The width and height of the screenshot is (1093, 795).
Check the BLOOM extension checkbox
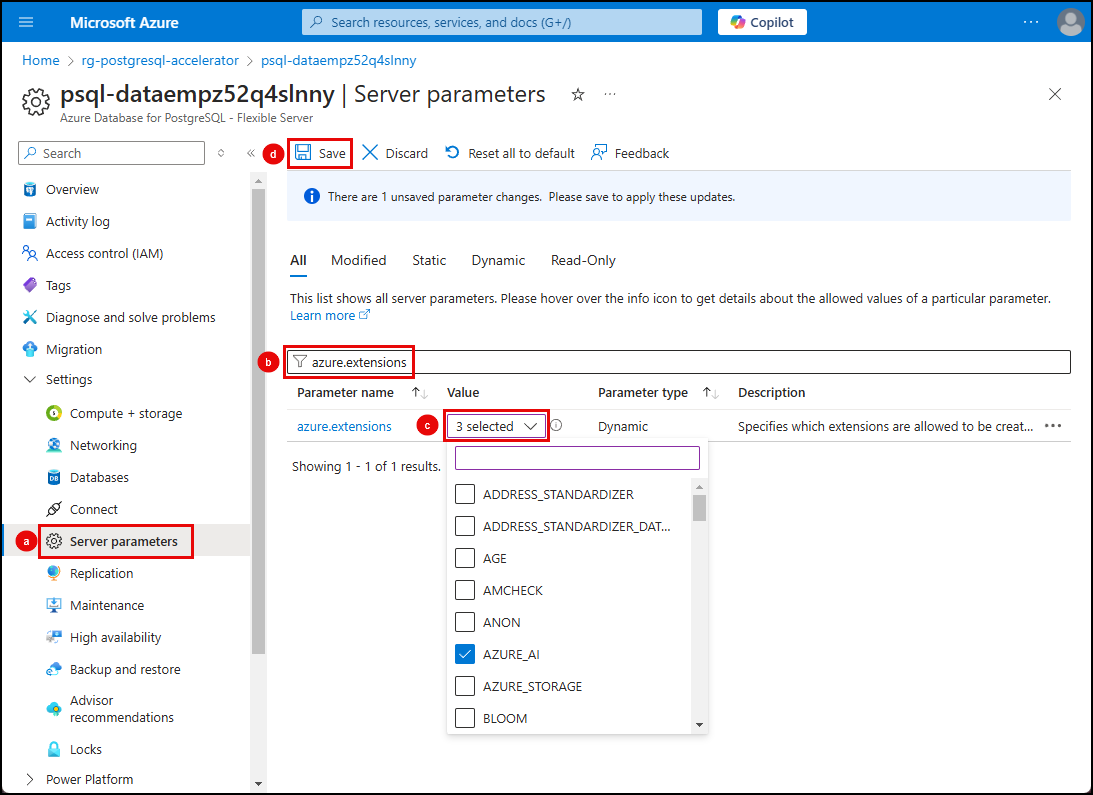(x=465, y=718)
